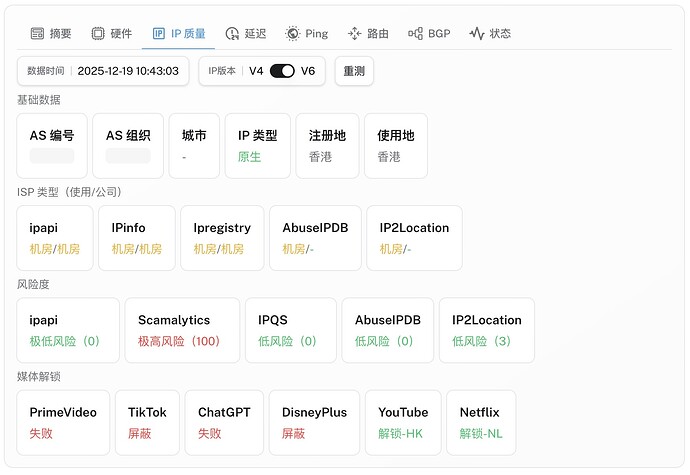Click the V4 label
The width and height of the screenshot is (690, 475).
[x=256, y=71]
